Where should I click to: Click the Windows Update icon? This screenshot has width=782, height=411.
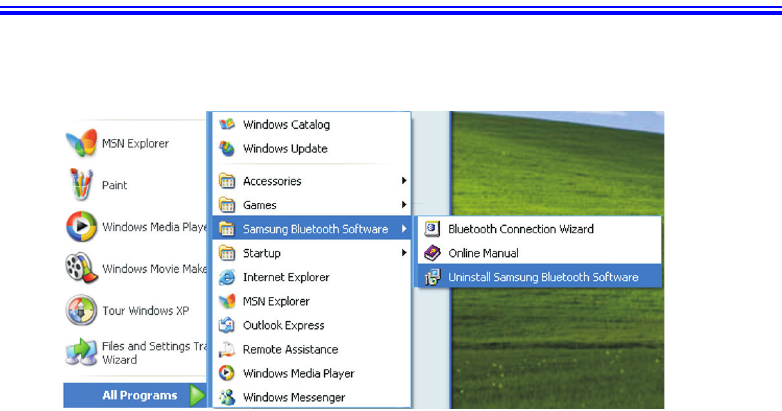(x=227, y=148)
